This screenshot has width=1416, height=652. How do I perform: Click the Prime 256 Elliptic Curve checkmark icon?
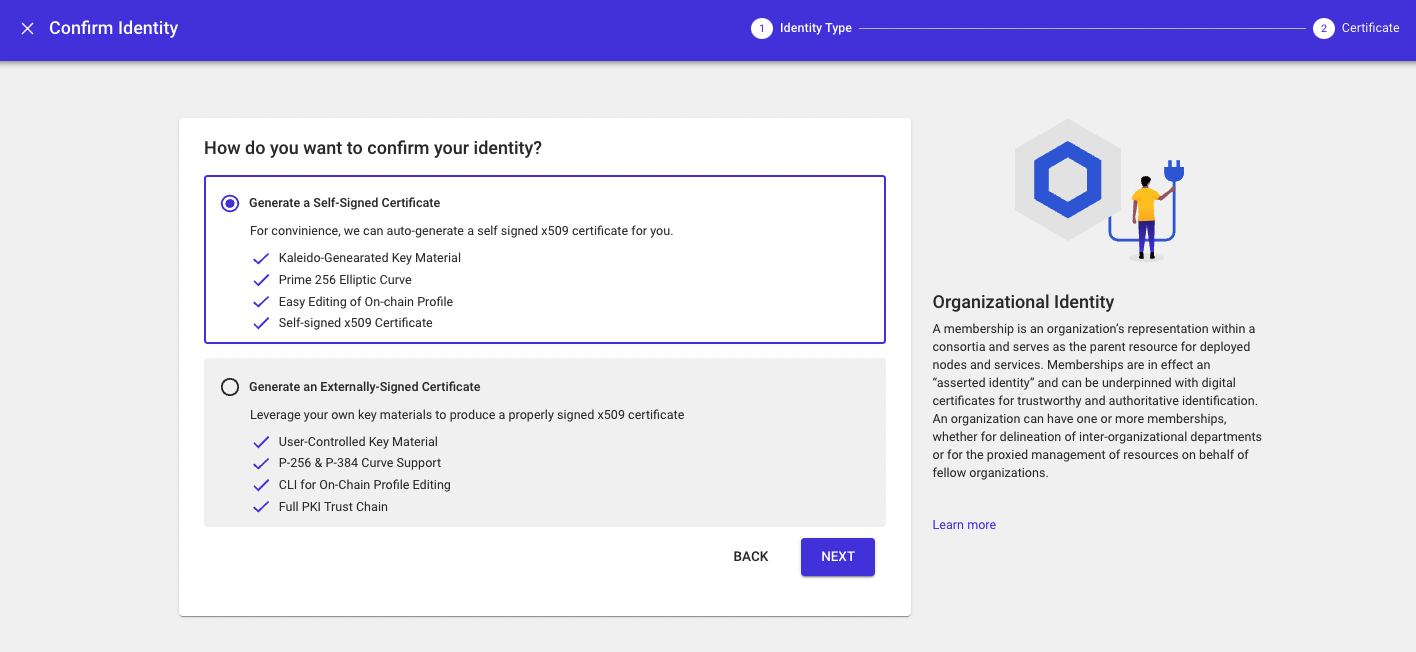[261, 280]
